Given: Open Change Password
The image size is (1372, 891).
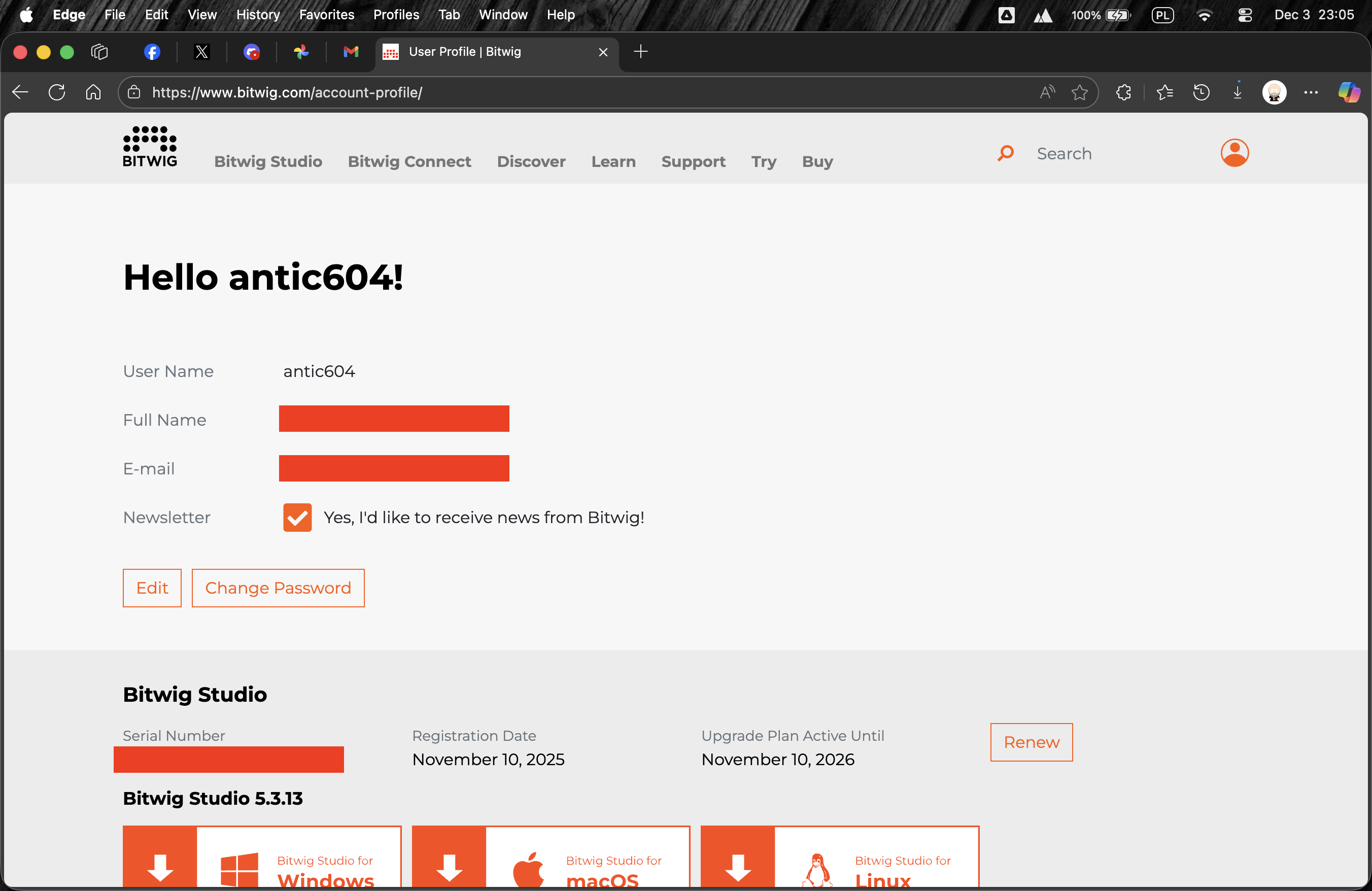Looking at the screenshot, I should point(279,588).
